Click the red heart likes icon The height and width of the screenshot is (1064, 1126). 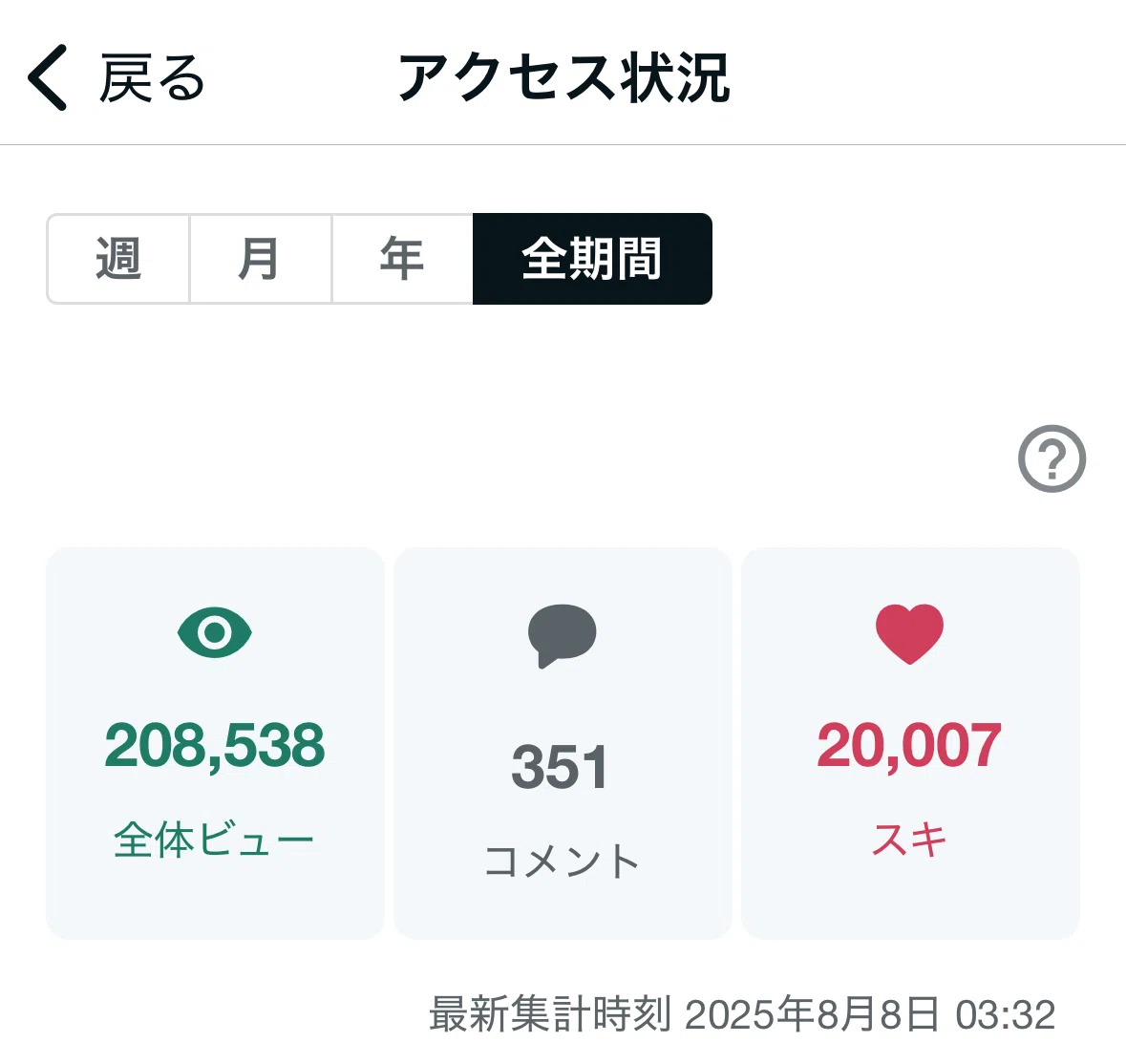[x=910, y=634]
